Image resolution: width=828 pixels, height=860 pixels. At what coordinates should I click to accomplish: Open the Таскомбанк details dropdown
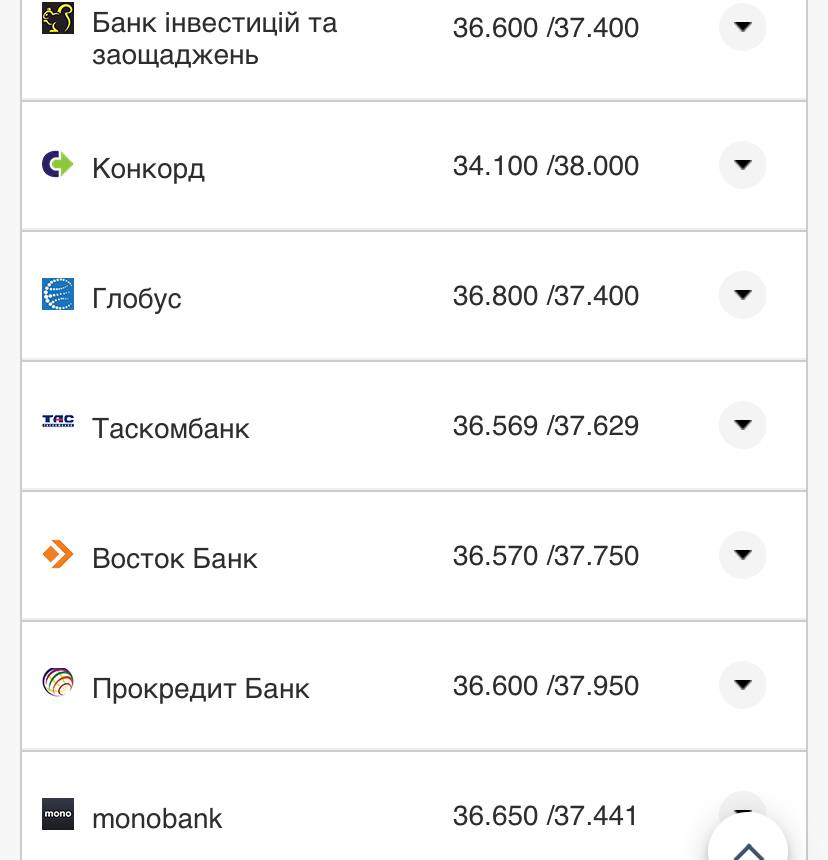[742, 425]
